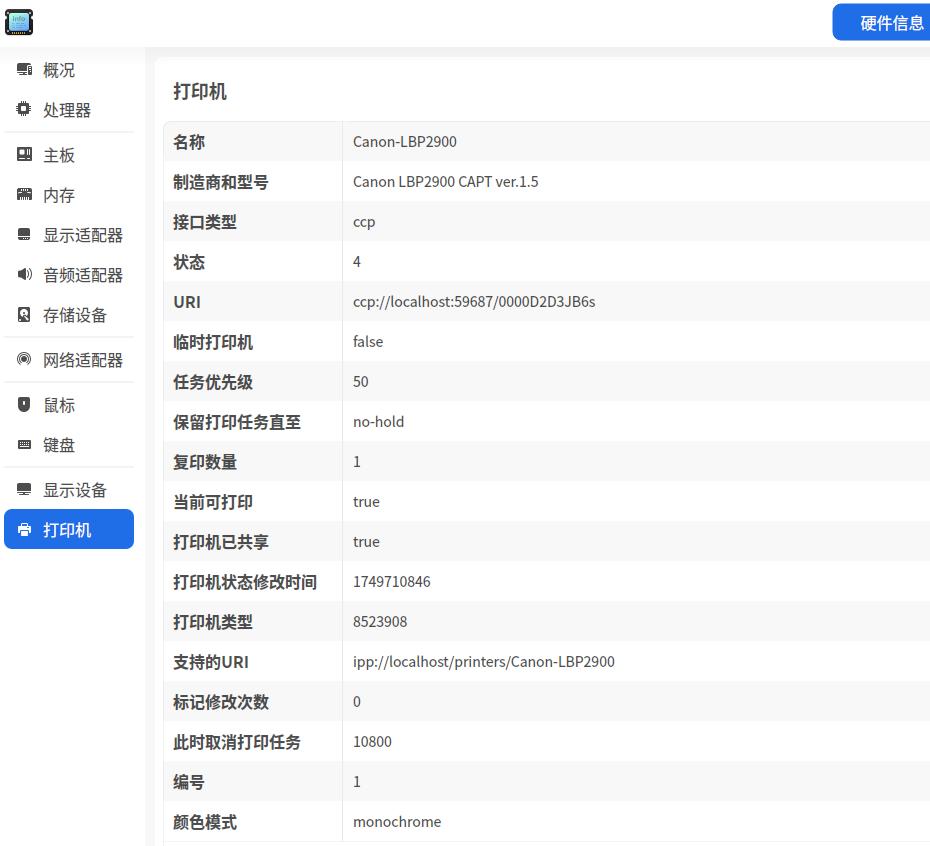This screenshot has width=930, height=846.
Task: Click 打印机已共享 value 'true'
Action: (366, 542)
